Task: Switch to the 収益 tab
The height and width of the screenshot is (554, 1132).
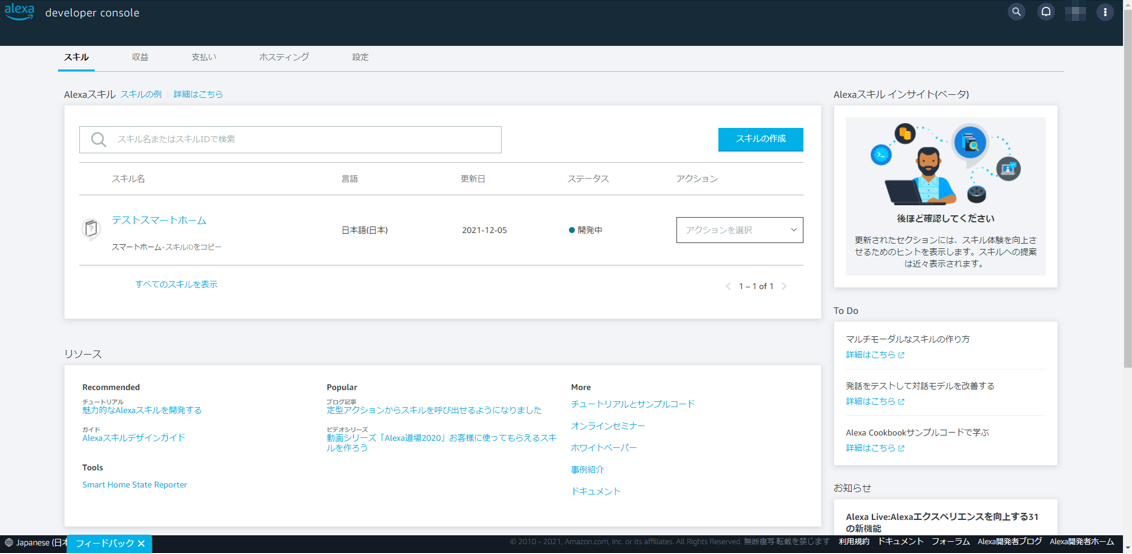Action: tap(140, 57)
